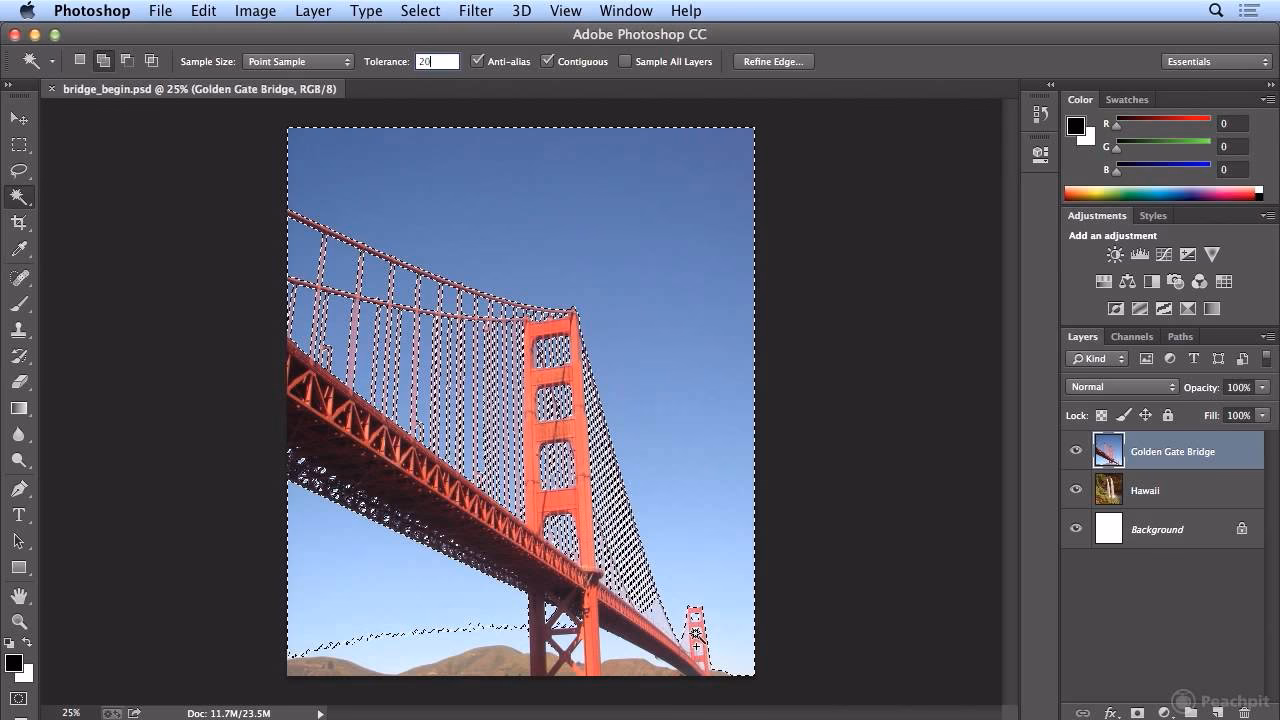Select the Move tool
This screenshot has height=720, width=1280.
(20, 118)
